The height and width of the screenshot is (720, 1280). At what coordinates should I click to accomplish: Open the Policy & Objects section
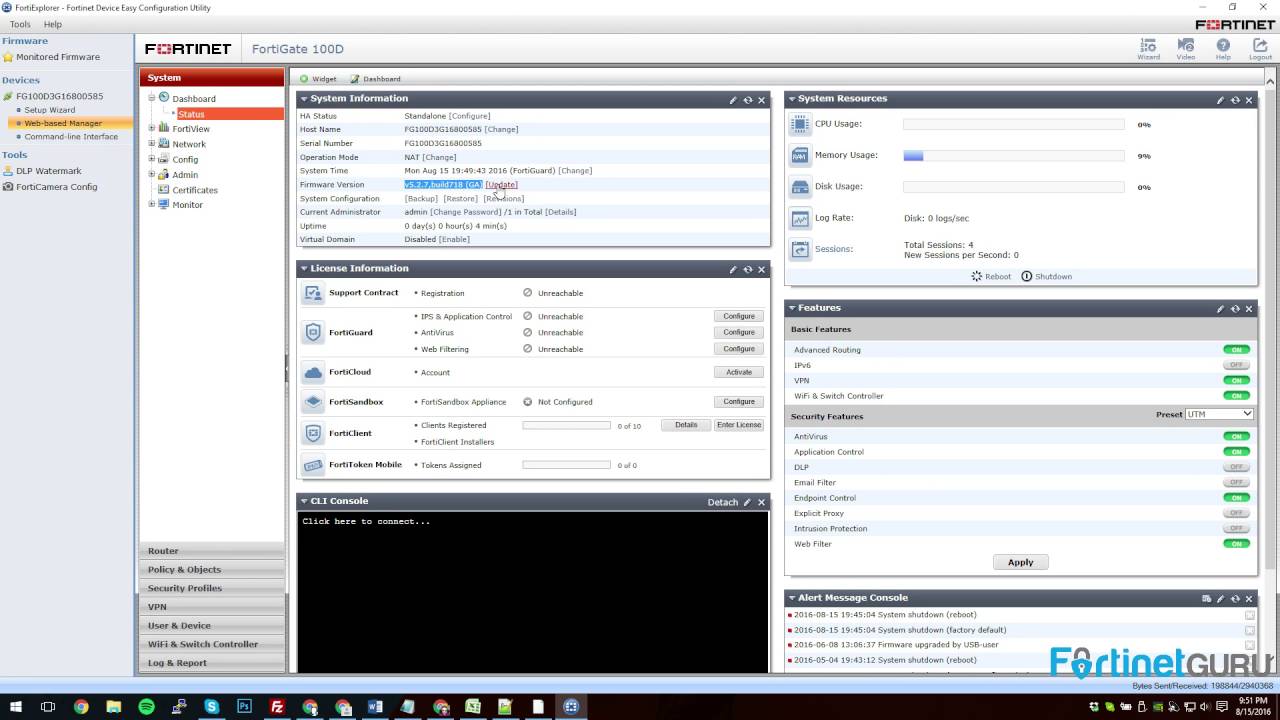click(x=212, y=569)
